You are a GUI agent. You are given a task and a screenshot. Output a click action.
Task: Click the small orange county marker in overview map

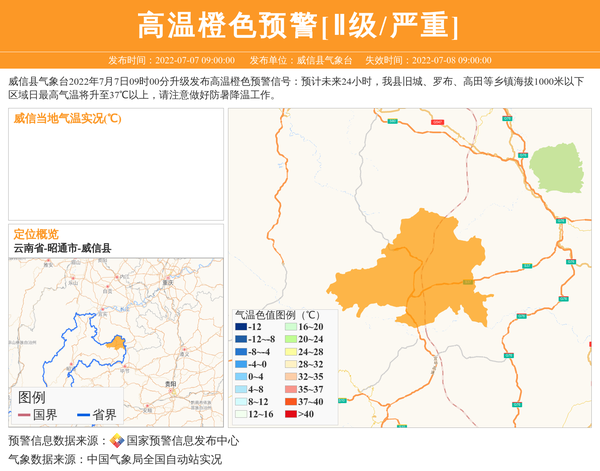pos(115,343)
